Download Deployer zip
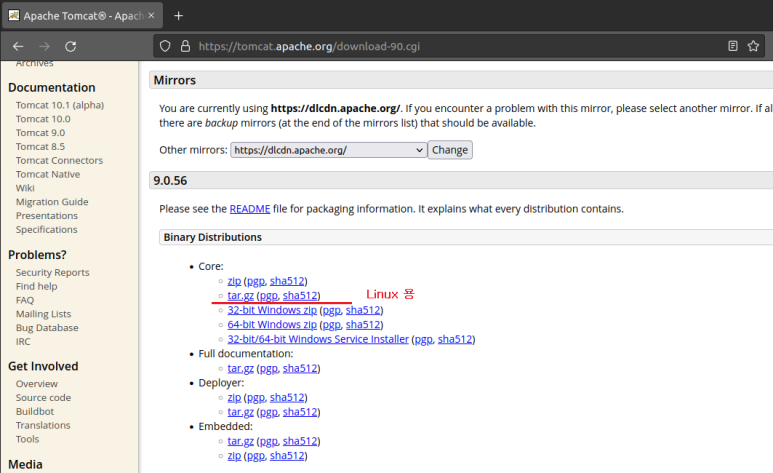This screenshot has height=473, width=773. pyautogui.click(x=234, y=397)
